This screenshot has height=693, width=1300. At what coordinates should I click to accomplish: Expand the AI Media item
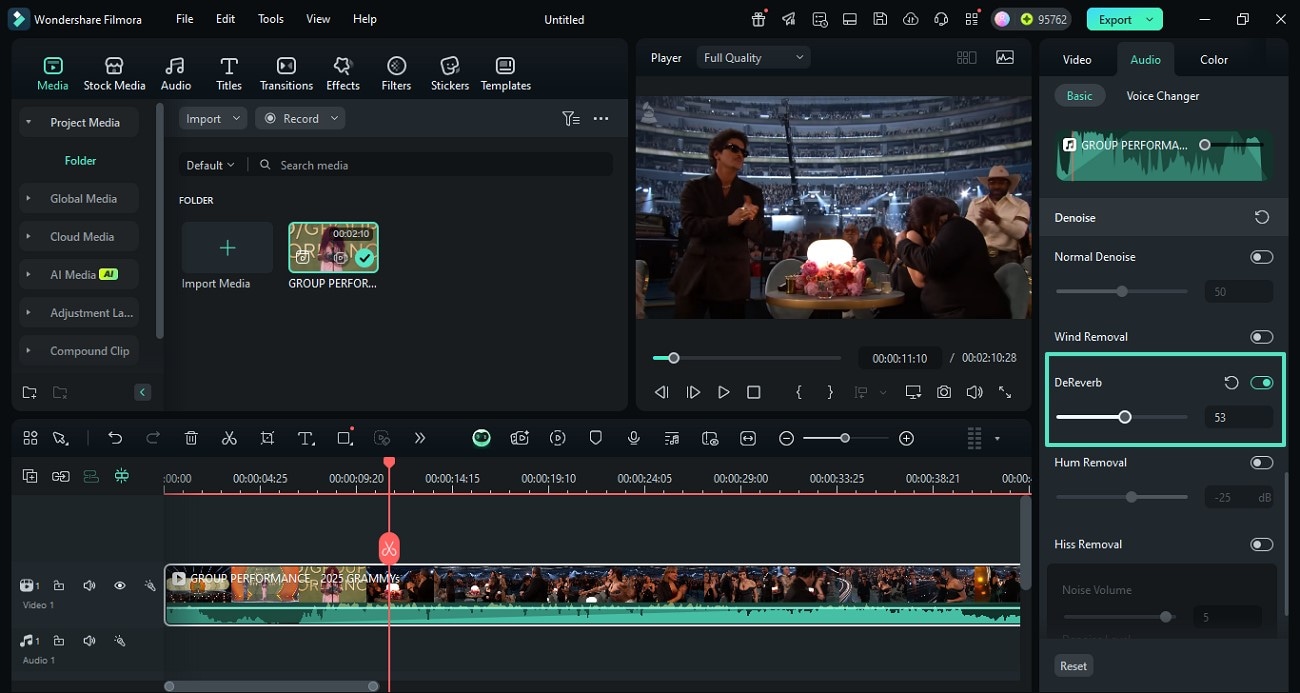28,274
